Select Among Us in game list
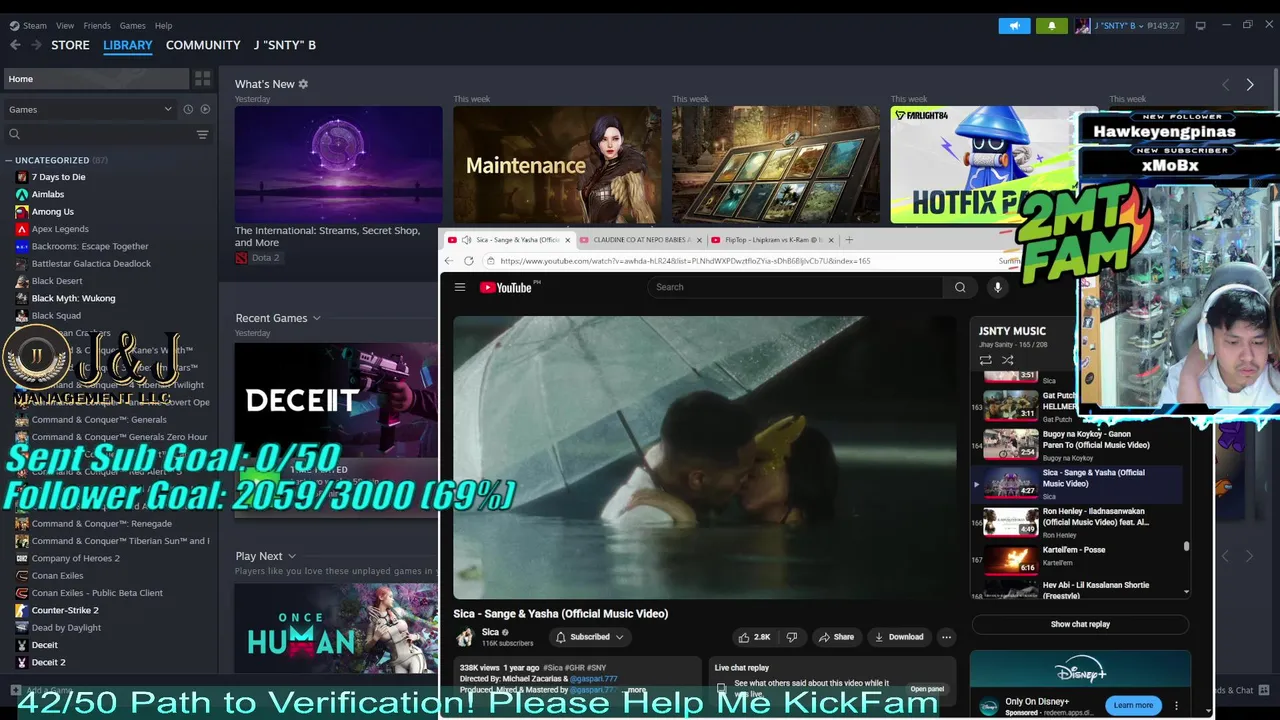The image size is (1280, 720). tap(52, 212)
